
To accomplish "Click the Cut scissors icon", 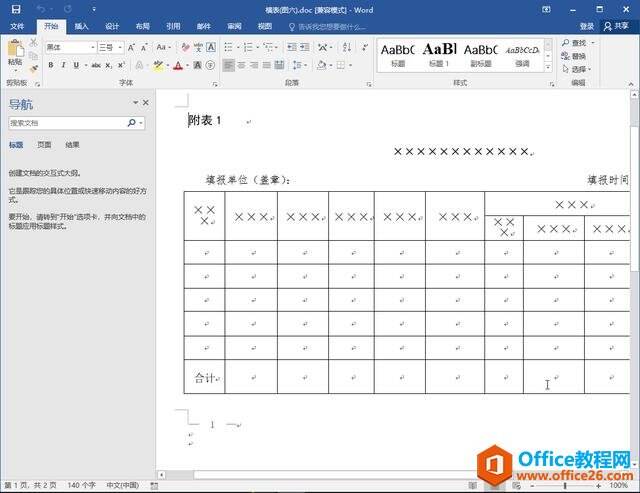I will 33,42.
